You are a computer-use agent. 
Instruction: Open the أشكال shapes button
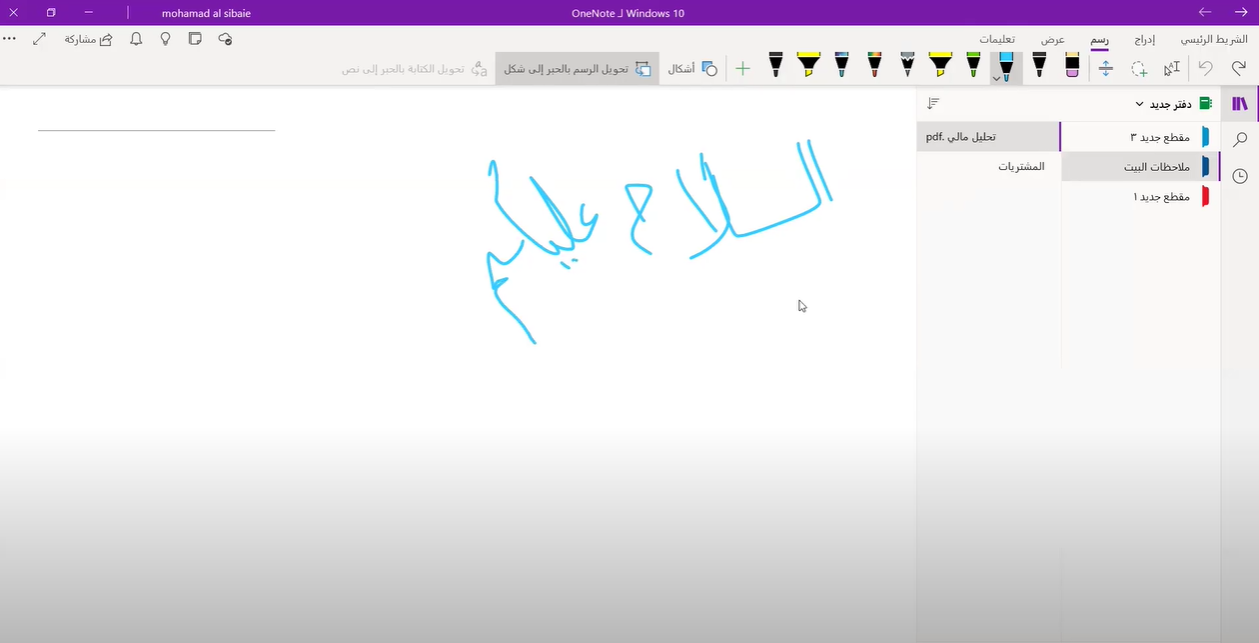692,69
